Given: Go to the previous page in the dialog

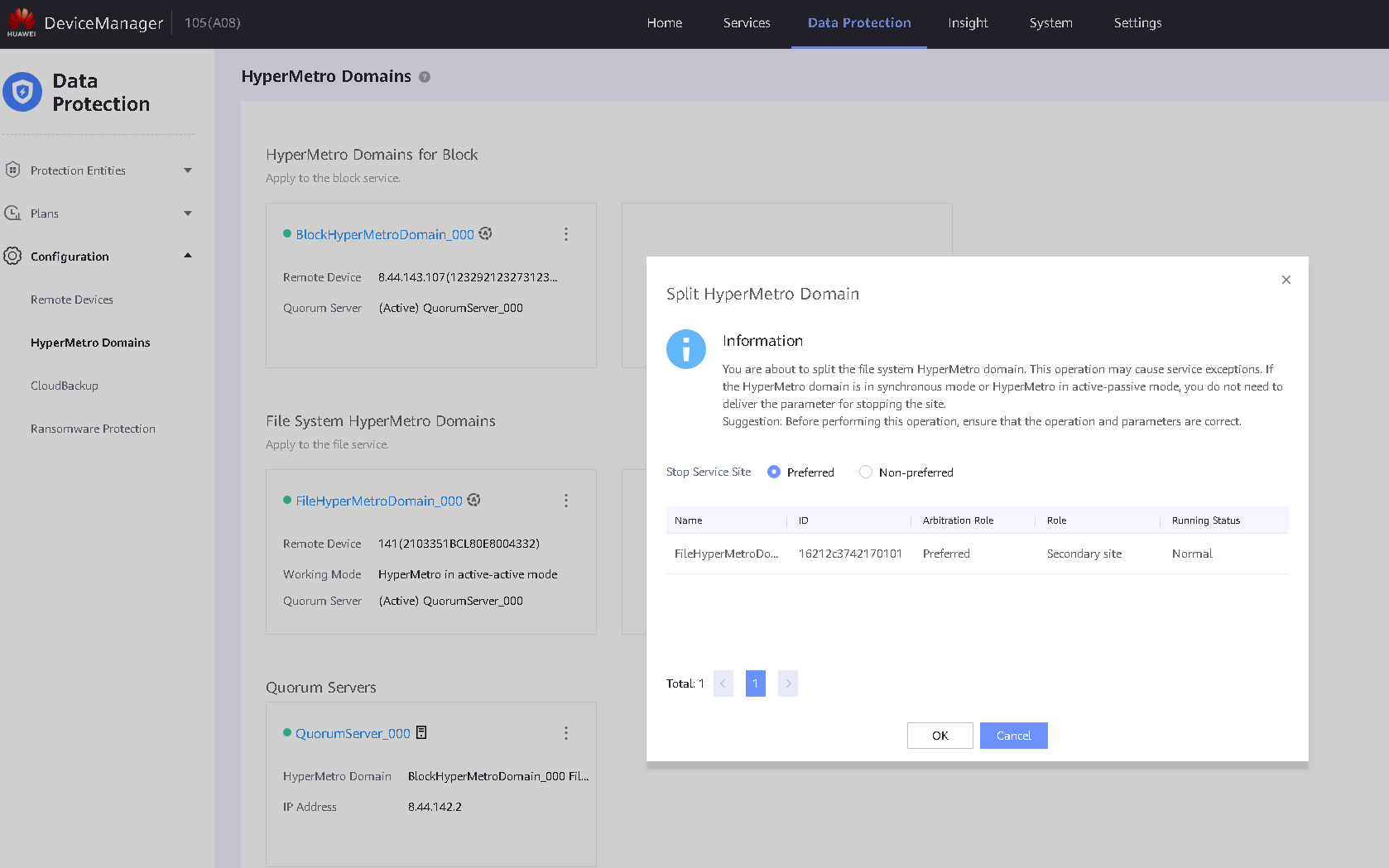Looking at the screenshot, I should click(723, 683).
